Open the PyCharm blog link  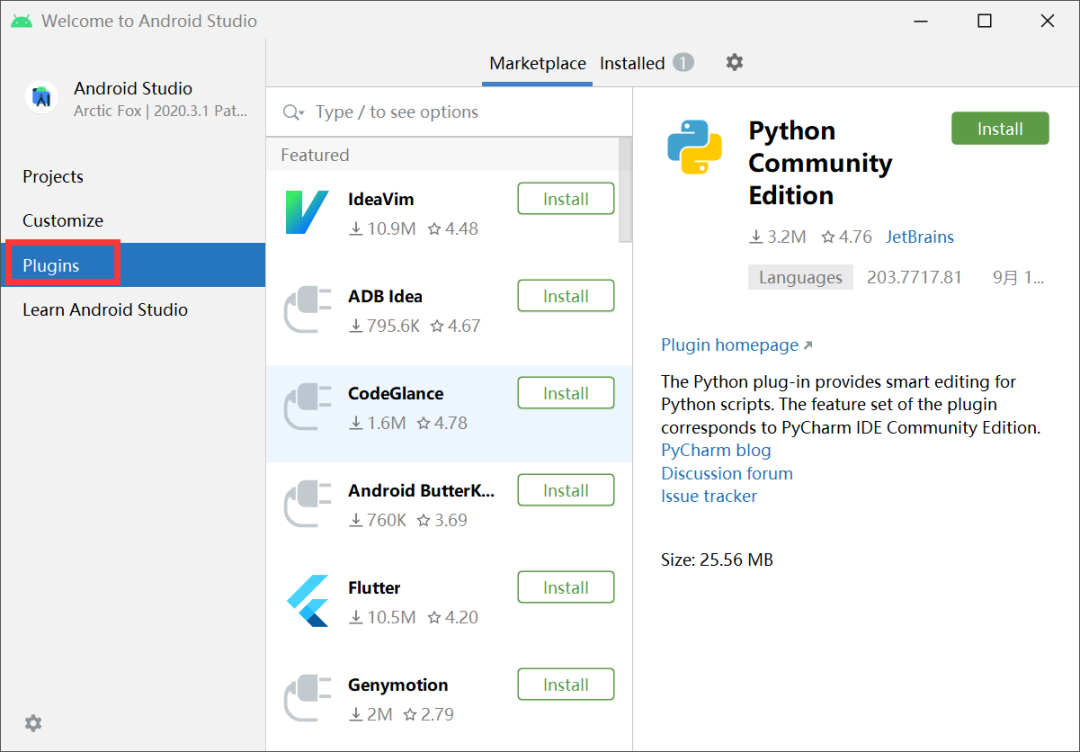click(716, 450)
